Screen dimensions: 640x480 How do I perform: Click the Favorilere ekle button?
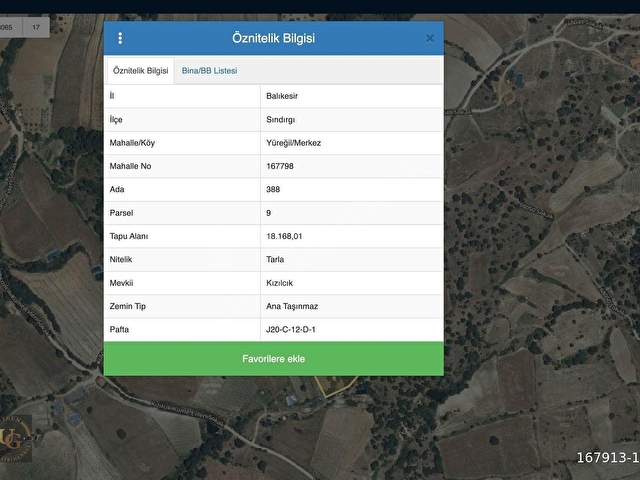[273, 359]
